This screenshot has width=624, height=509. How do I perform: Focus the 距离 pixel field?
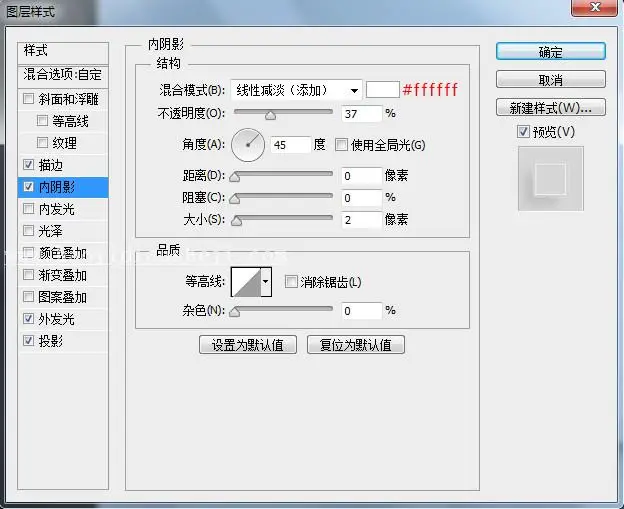click(361, 176)
